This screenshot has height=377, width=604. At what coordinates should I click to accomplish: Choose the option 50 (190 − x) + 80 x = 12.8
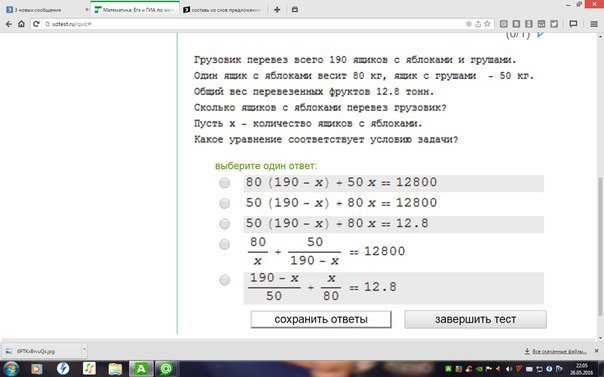coord(225,224)
